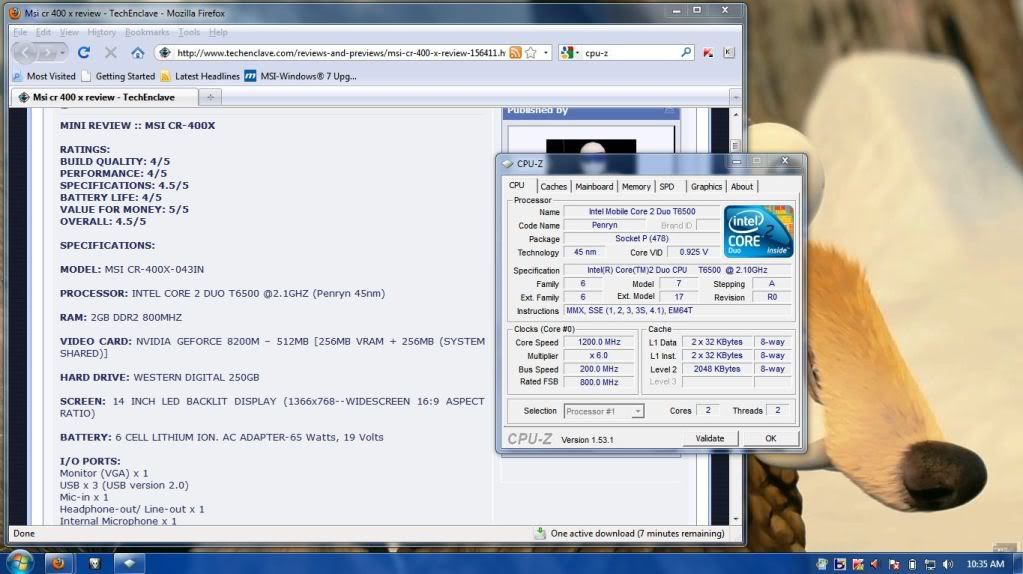The width and height of the screenshot is (1023, 574).
Task: Switch to the Caches tab in CPU-Z
Action: pyautogui.click(x=553, y=187)
